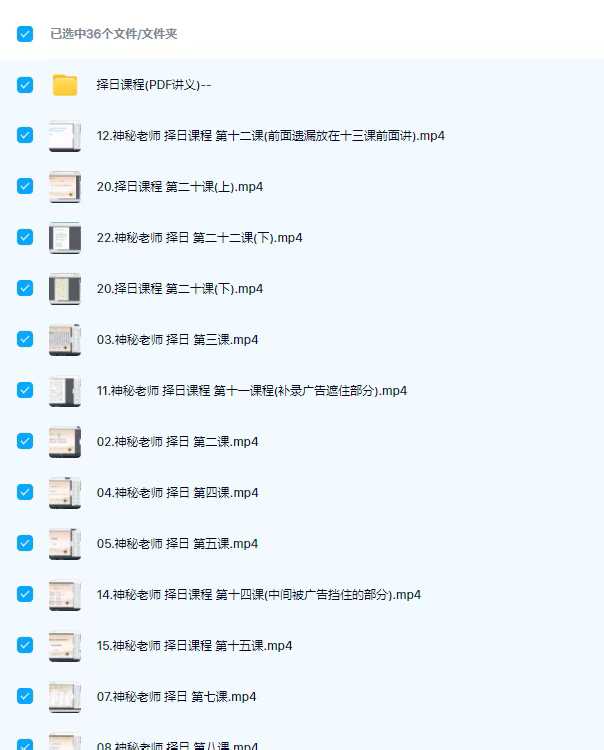Uncheck the select-all checkbox at top
Viewport: 604px width, 750px height.
[25, 34]
